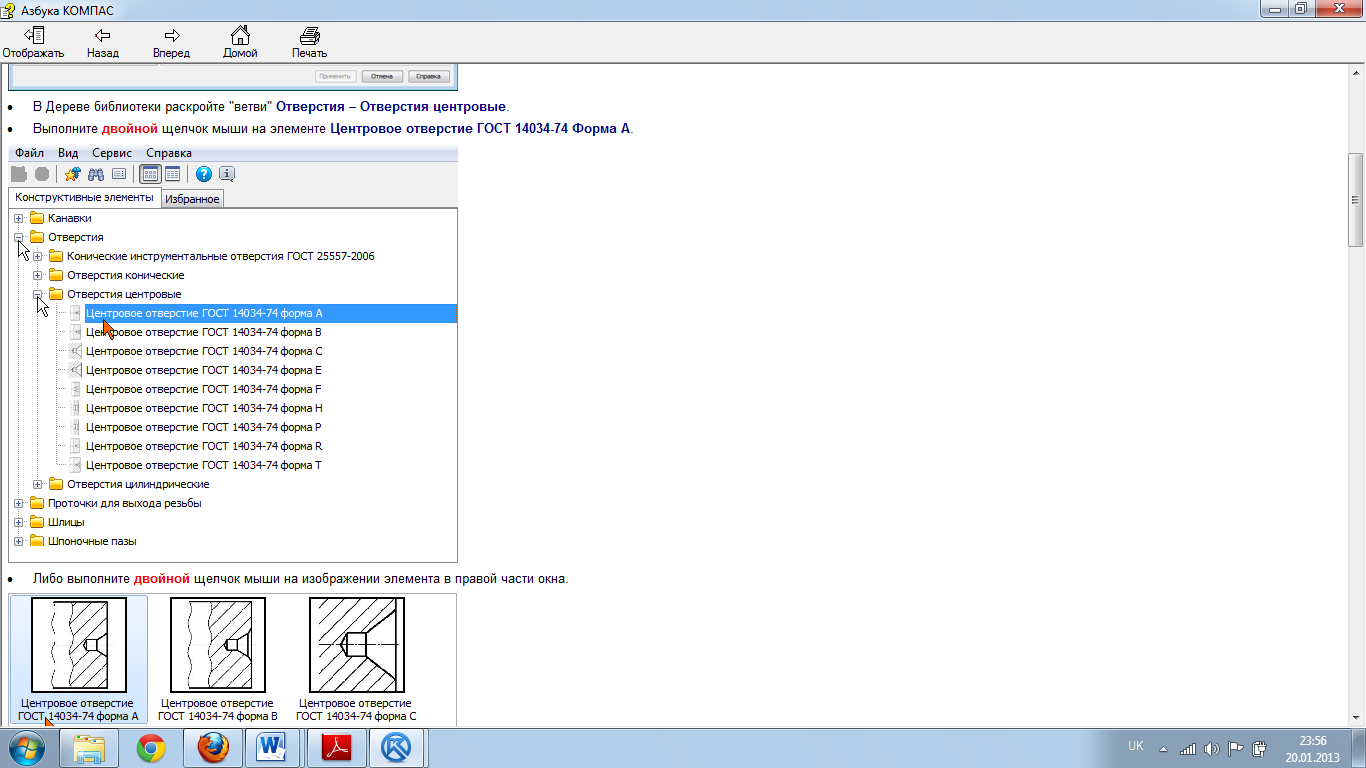This screenshot has height=768, width=1366.
Task: Expand the Проточки для выхода резьбы node
Action: pyautogui.click(x=19, y=503)
